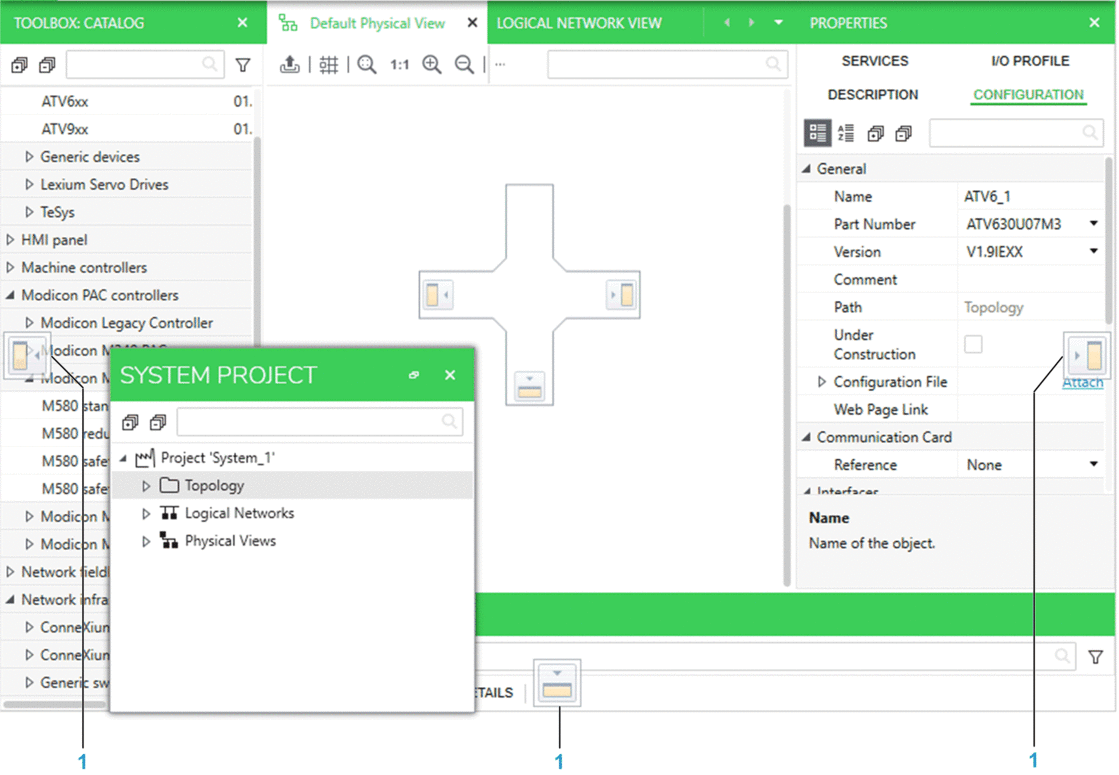
Task: Click the filter funnel in the bottom panel
Action: (1095, 657)
